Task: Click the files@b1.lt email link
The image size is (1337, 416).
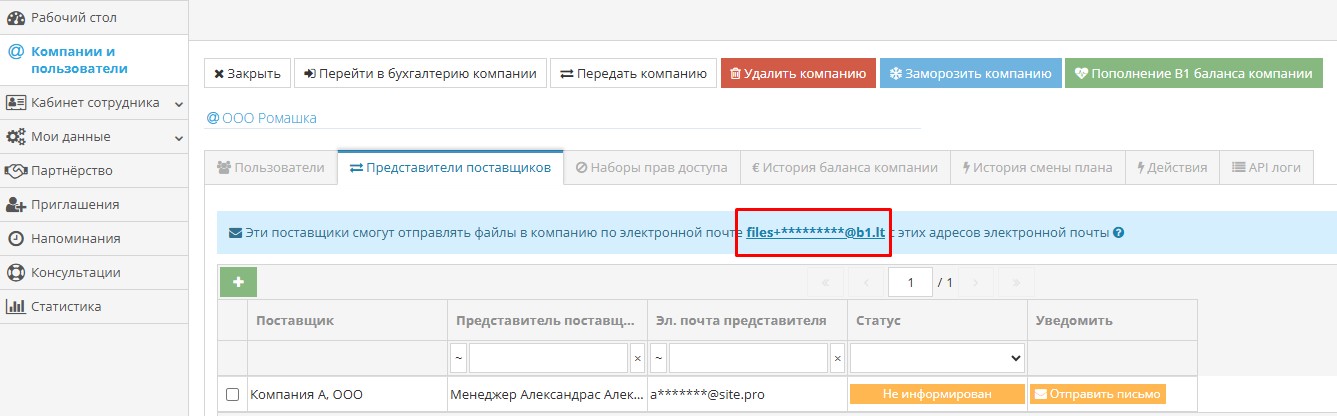Action: (815, 233)
